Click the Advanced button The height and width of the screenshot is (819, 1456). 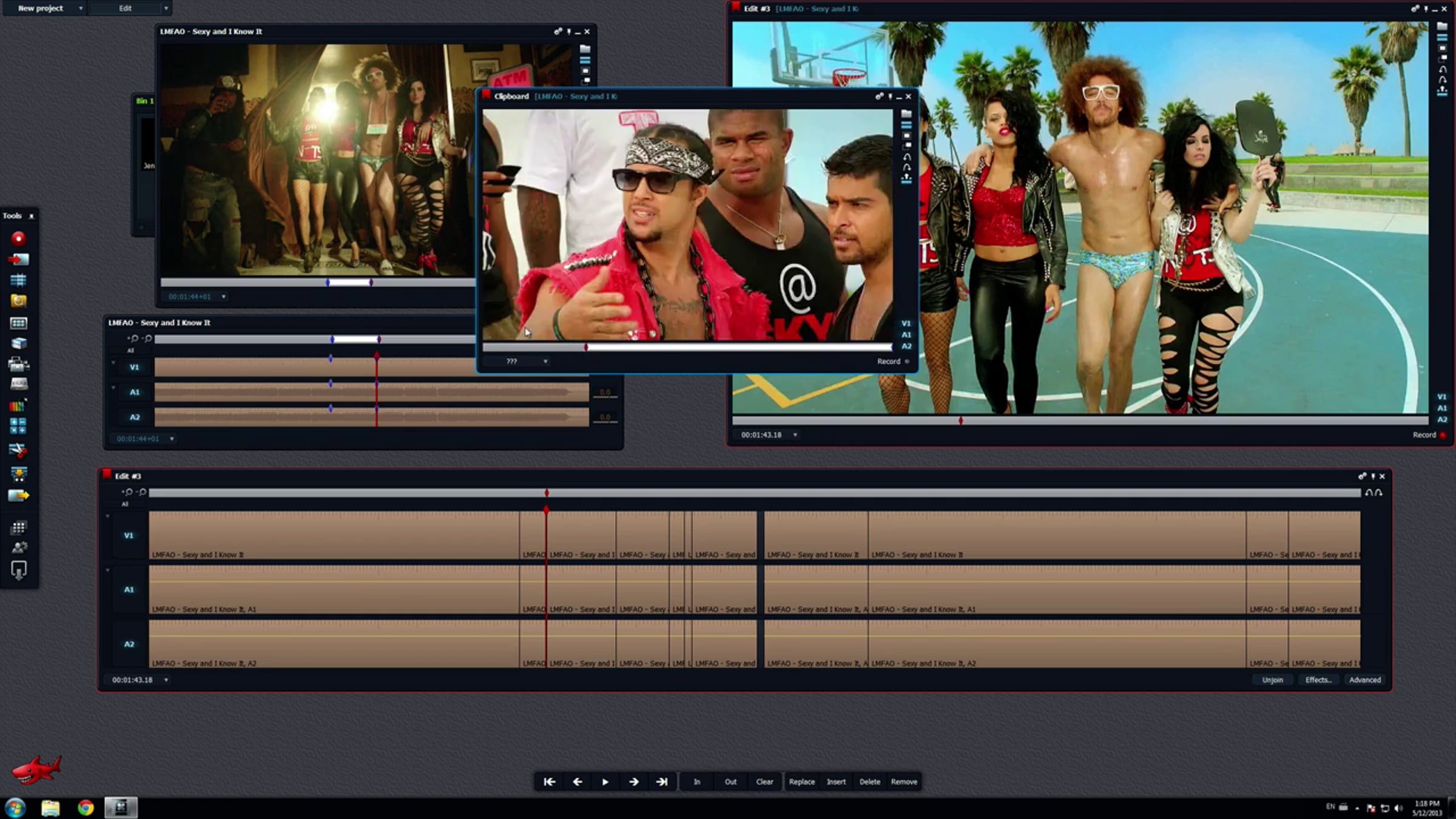pyautogui.click(x=1365, y=680)
